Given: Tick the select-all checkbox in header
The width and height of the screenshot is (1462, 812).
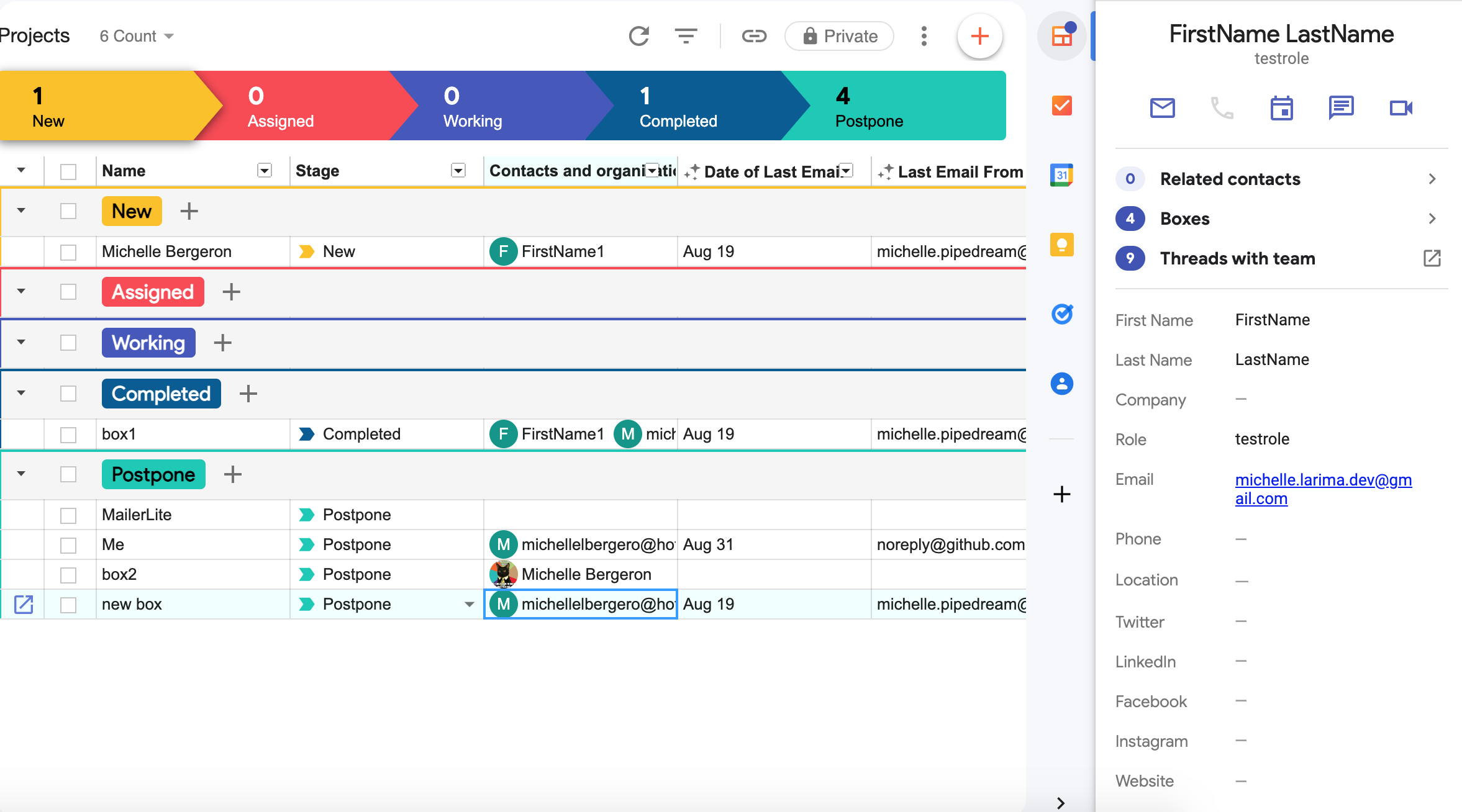Looking at the screenshot, I should 68,171.
